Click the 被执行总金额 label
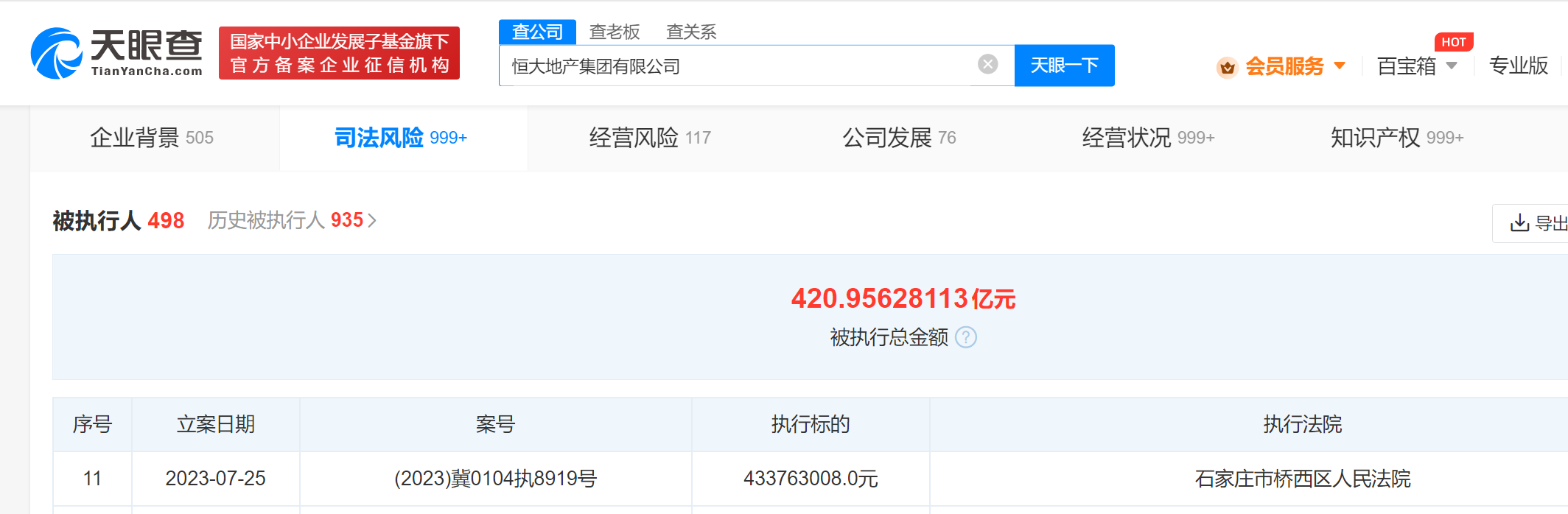The image size is (1568, 514). [x=889, y=337]
